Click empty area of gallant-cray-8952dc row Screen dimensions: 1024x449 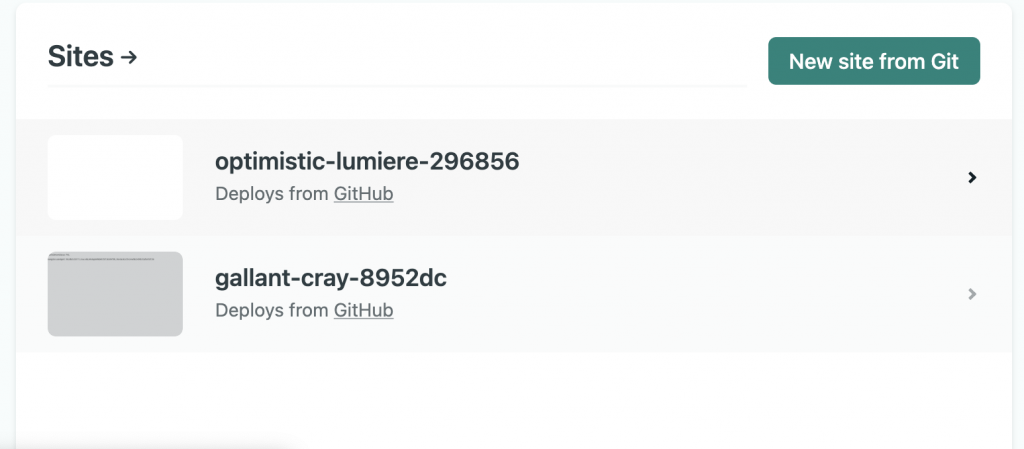[x=700, y=295]
